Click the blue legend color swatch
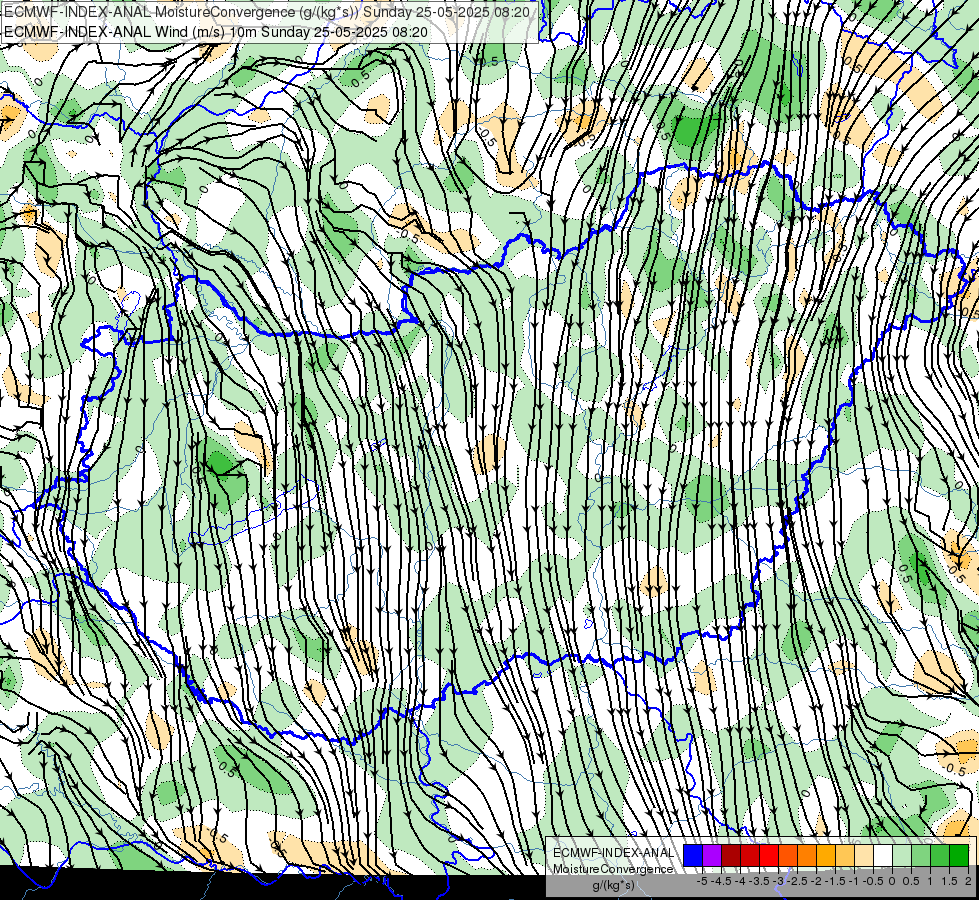979x900 pixels. click(693, 855)
